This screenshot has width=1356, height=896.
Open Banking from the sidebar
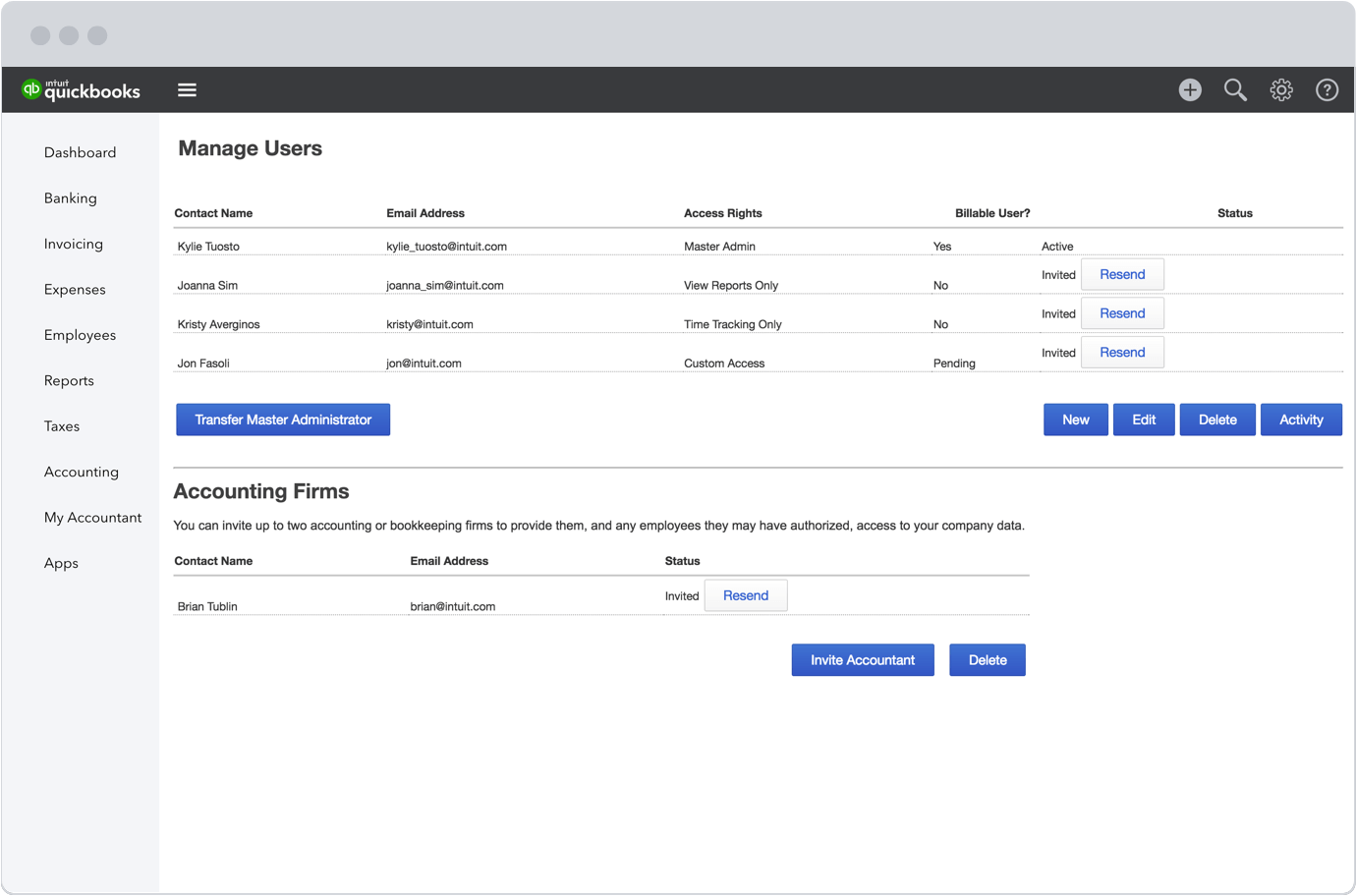pyautogui.click(x=70, y=198)
